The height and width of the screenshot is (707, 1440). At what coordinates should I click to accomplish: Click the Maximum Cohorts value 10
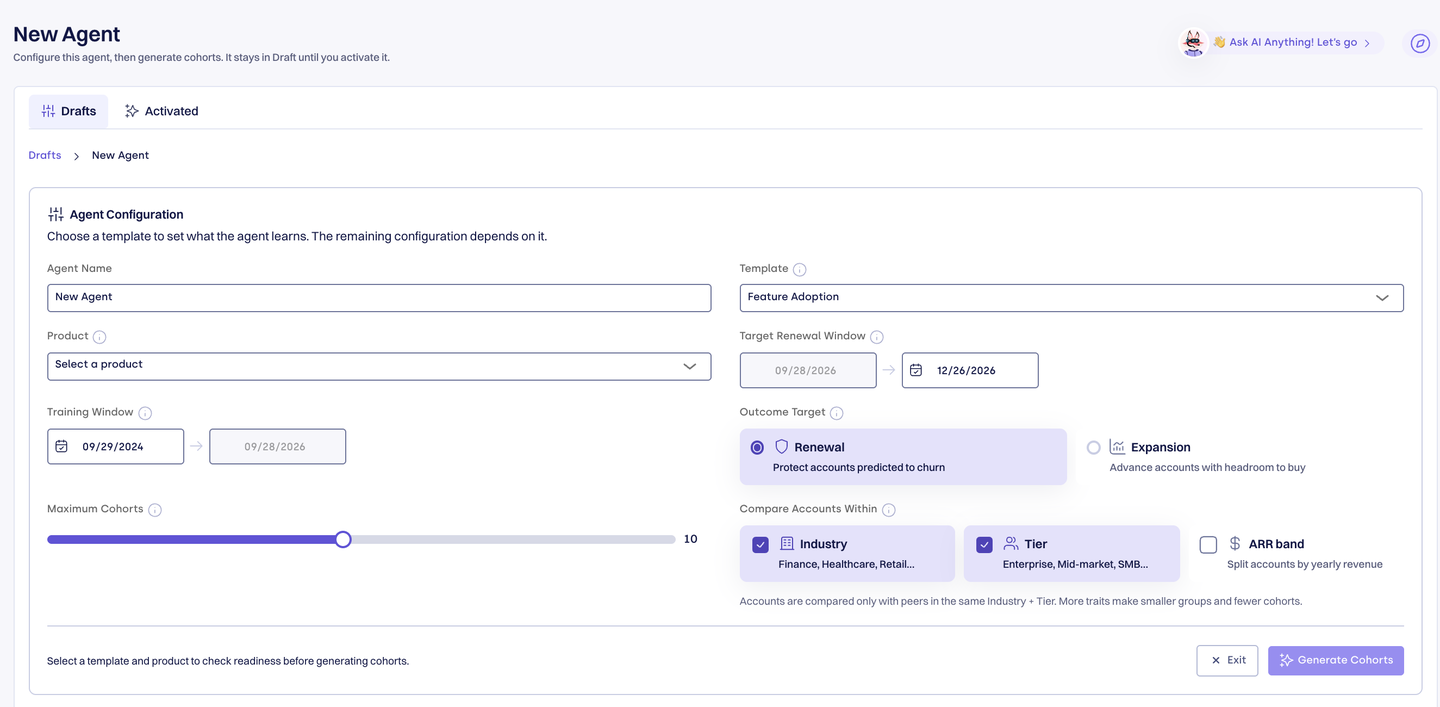click(x=690, y=539)
